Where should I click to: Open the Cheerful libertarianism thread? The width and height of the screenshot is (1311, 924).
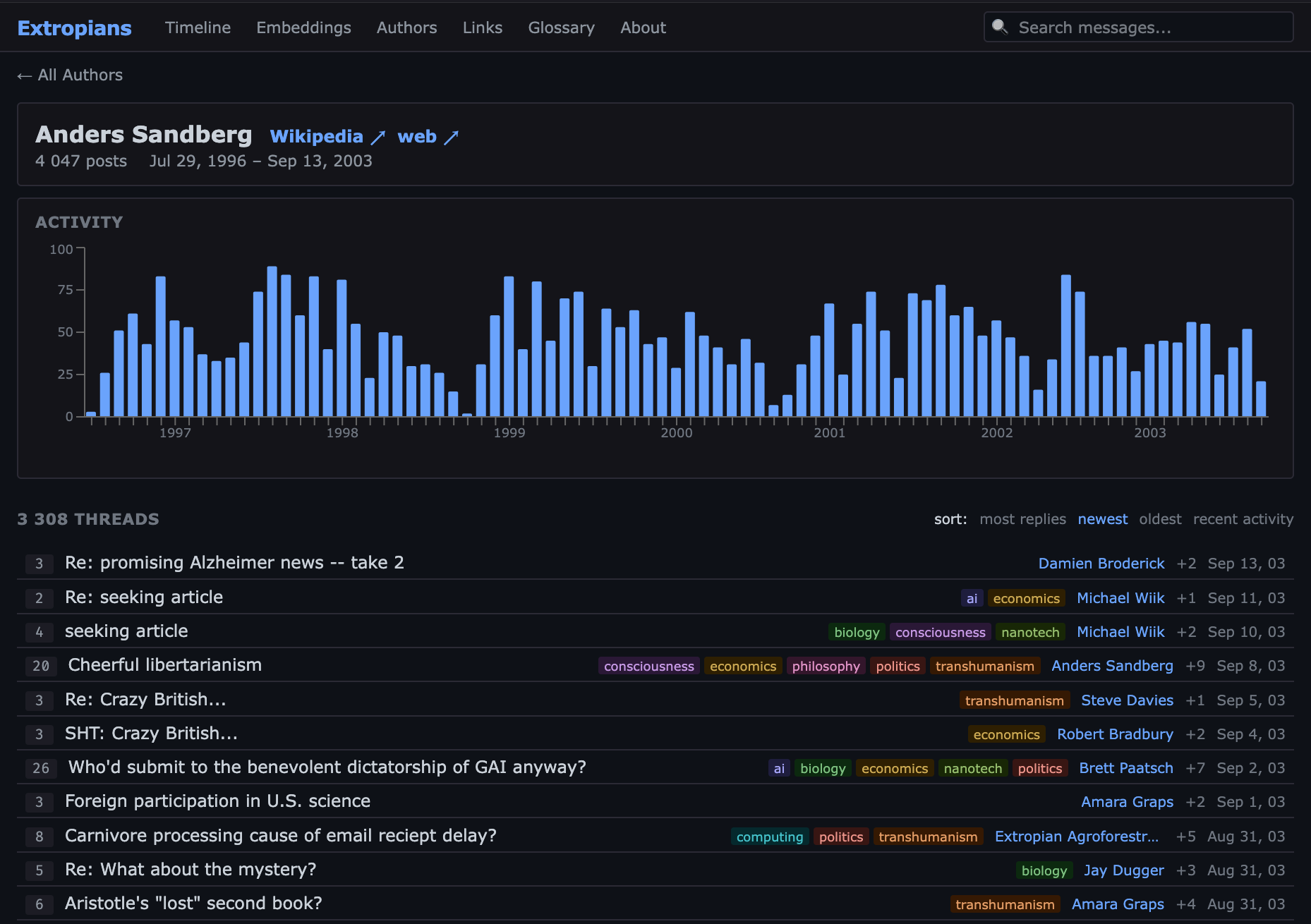tap(164, 665)
